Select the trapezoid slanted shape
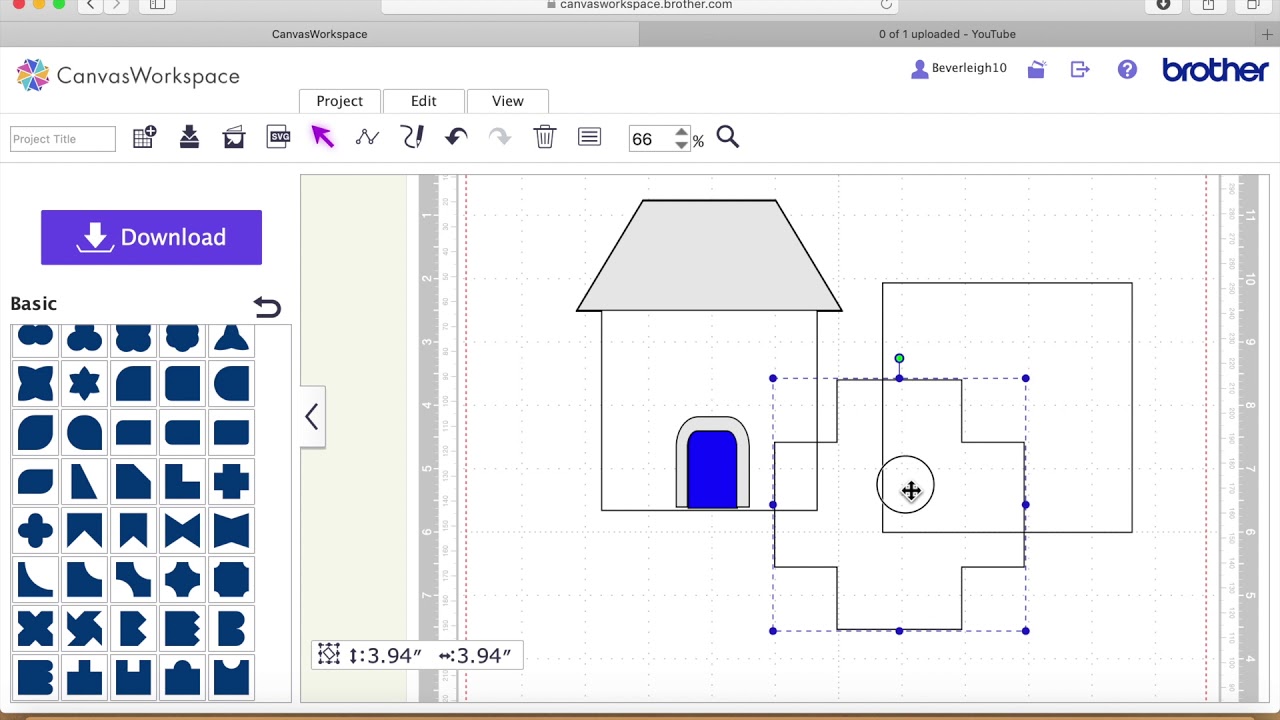The image size is (1280, 720). [x=84, y=481]
